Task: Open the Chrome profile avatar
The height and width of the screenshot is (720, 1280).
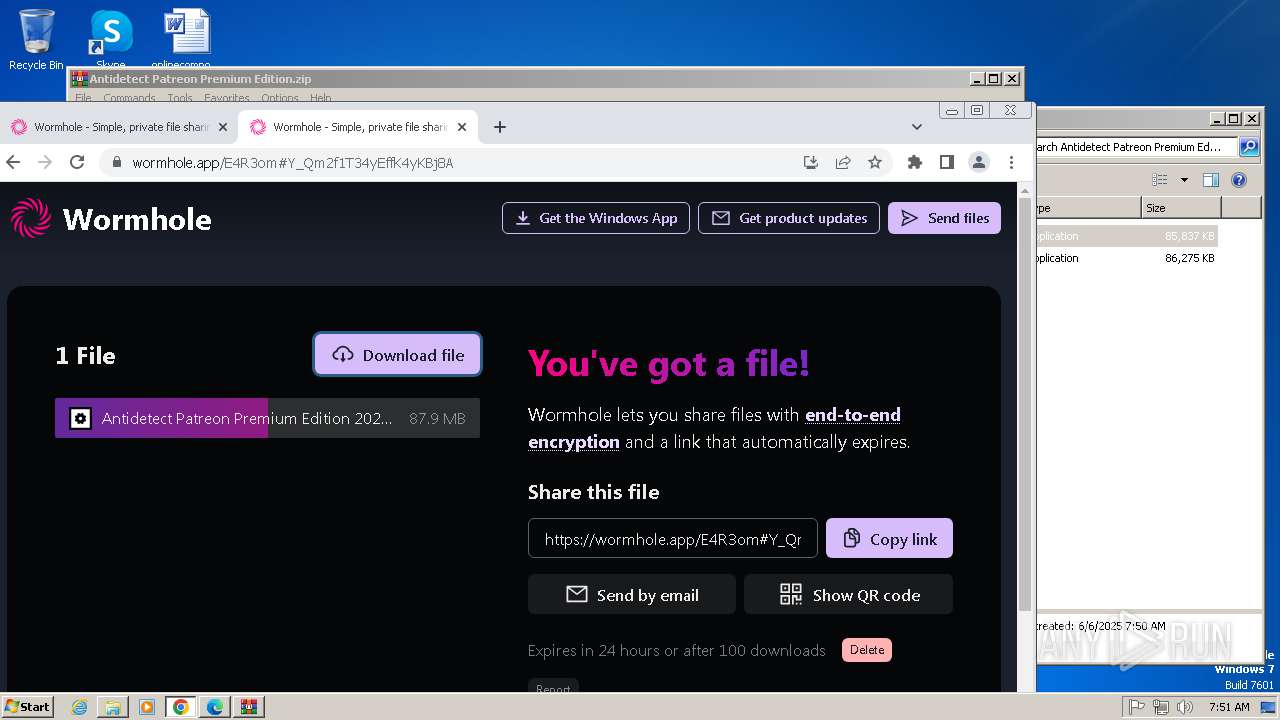Action: point(979,162)
